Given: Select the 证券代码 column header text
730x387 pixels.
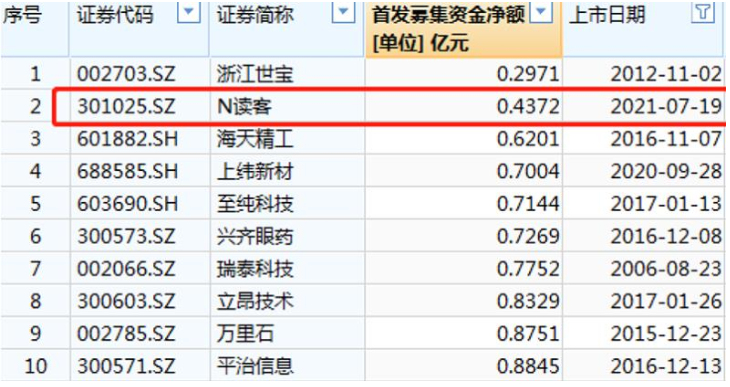Looking at the screenshot, I should [115, 14].
